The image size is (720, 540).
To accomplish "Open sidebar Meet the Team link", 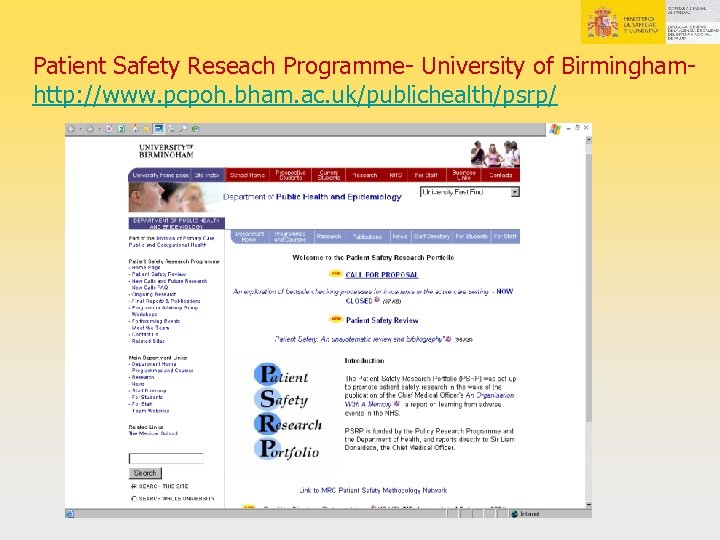I will coord(150,328).
